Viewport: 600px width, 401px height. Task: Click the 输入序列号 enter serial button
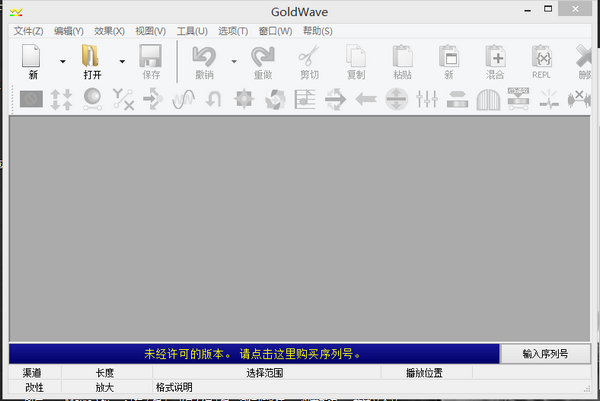point(545,354)
